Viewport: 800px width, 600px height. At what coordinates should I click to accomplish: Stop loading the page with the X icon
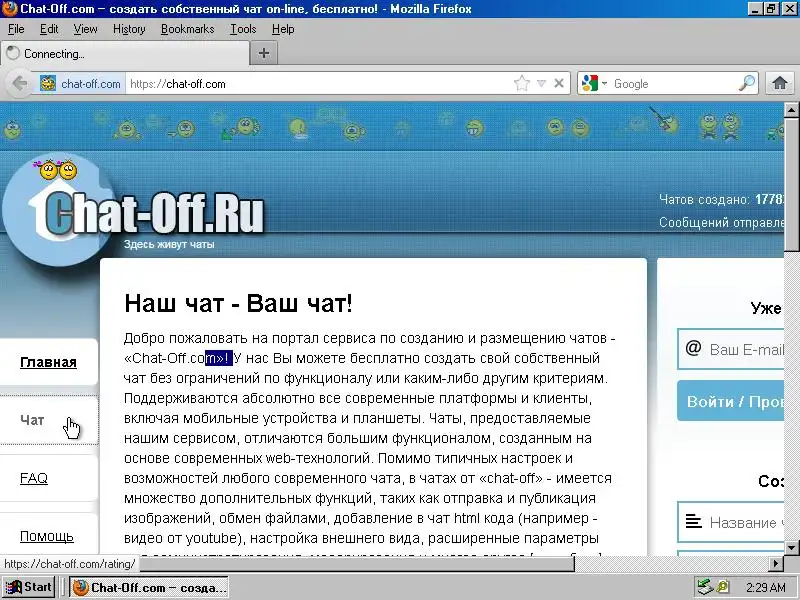pos(559,83)
